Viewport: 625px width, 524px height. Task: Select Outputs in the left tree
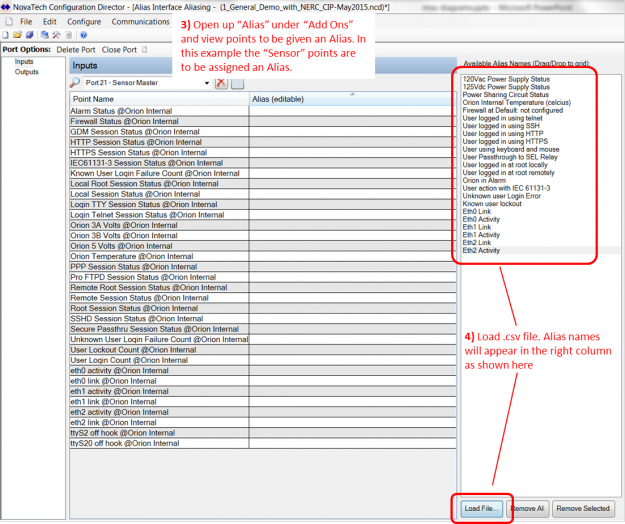(27, 72)
